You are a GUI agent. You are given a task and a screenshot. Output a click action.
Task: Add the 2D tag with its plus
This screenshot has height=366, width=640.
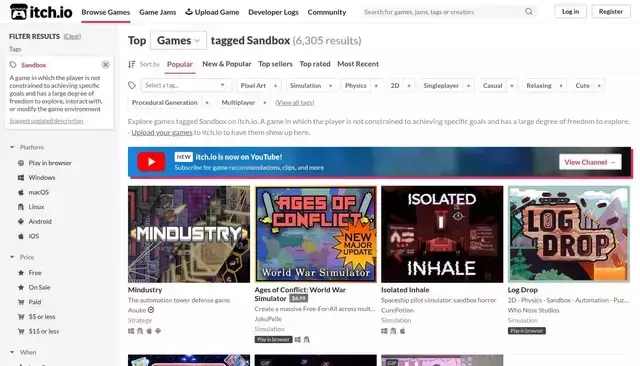(x=409, y=86)
